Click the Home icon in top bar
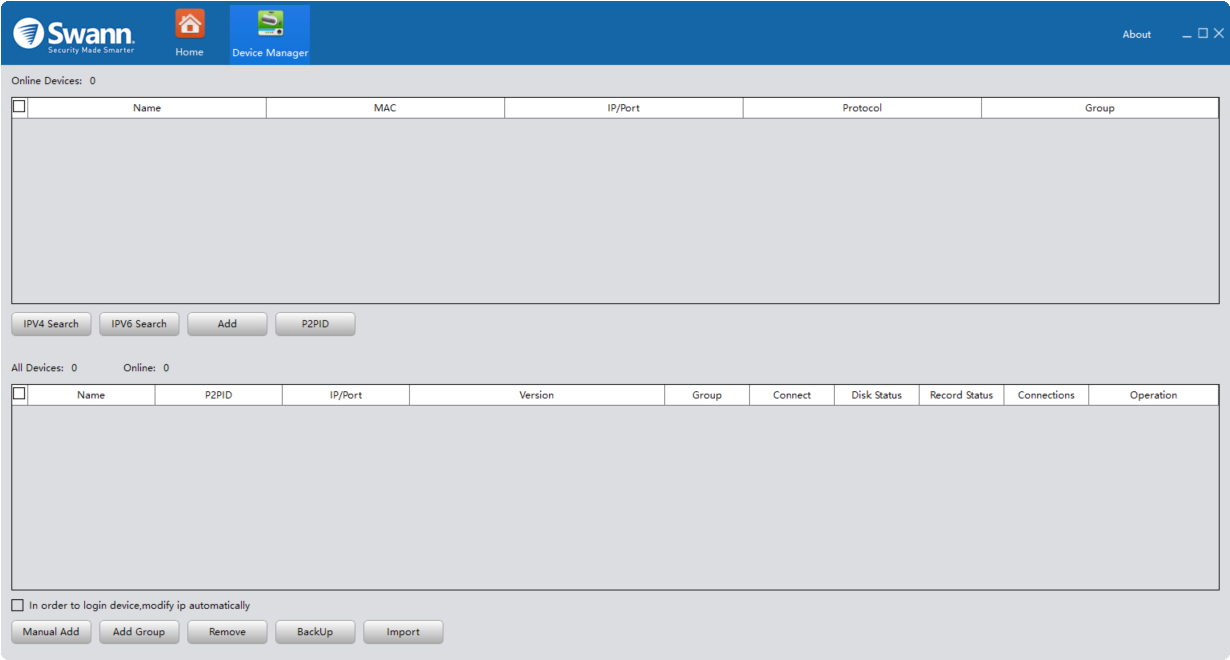 [x=189, y=24]
